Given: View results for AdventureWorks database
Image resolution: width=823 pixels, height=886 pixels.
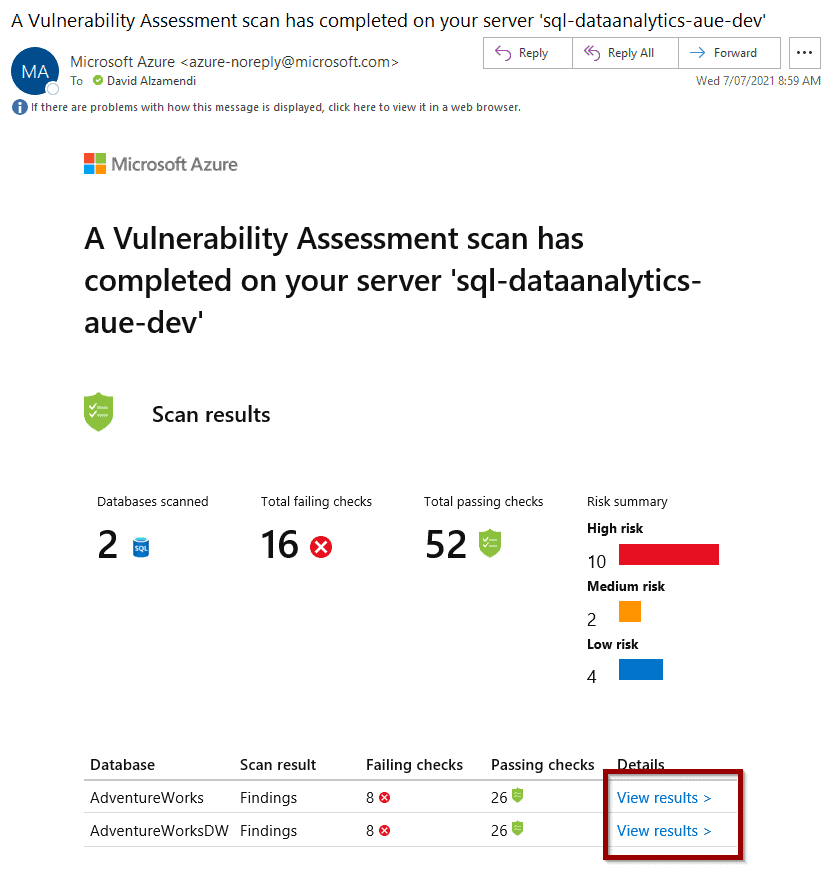Looking at the screenshot, I should [664, 798].
